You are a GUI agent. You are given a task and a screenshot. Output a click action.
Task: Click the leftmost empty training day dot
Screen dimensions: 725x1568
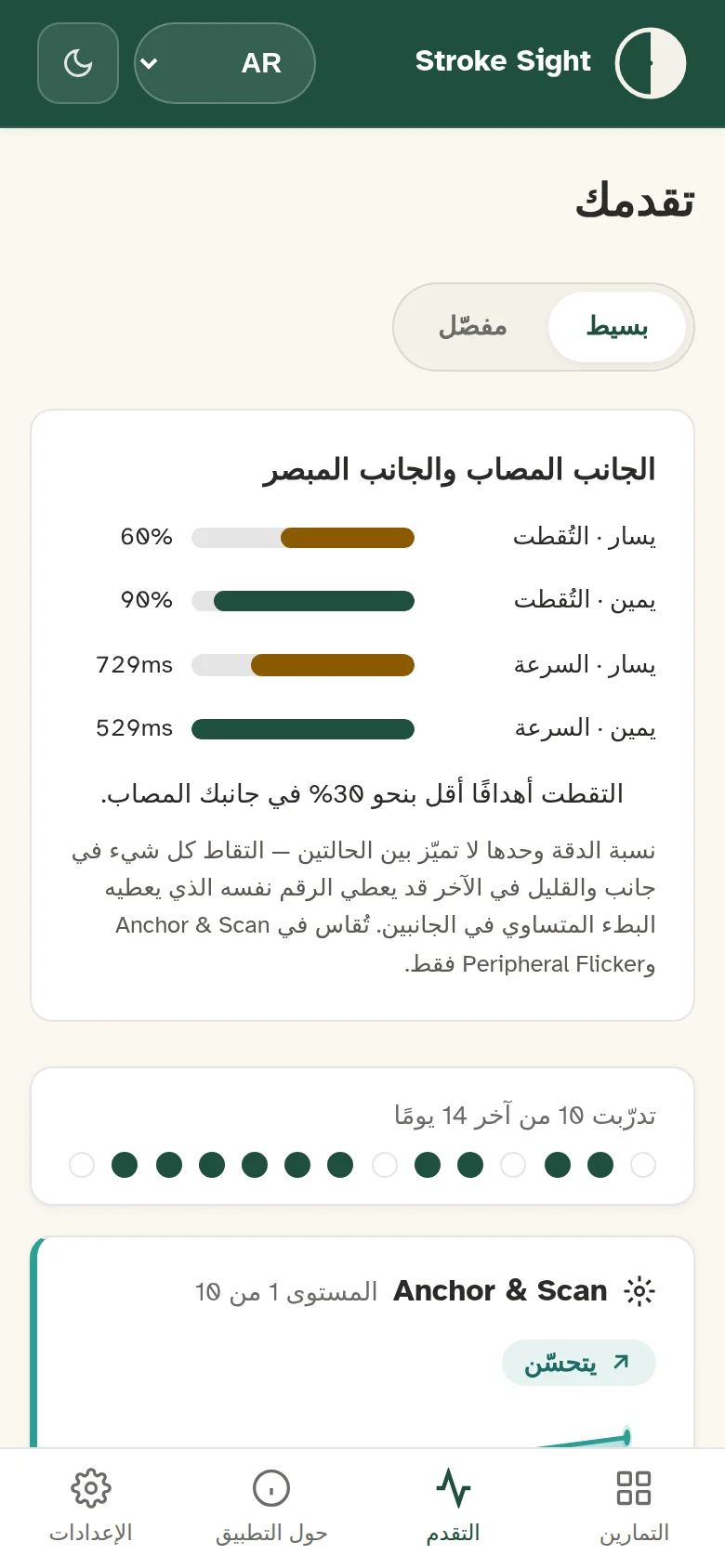click(82, 1165)
